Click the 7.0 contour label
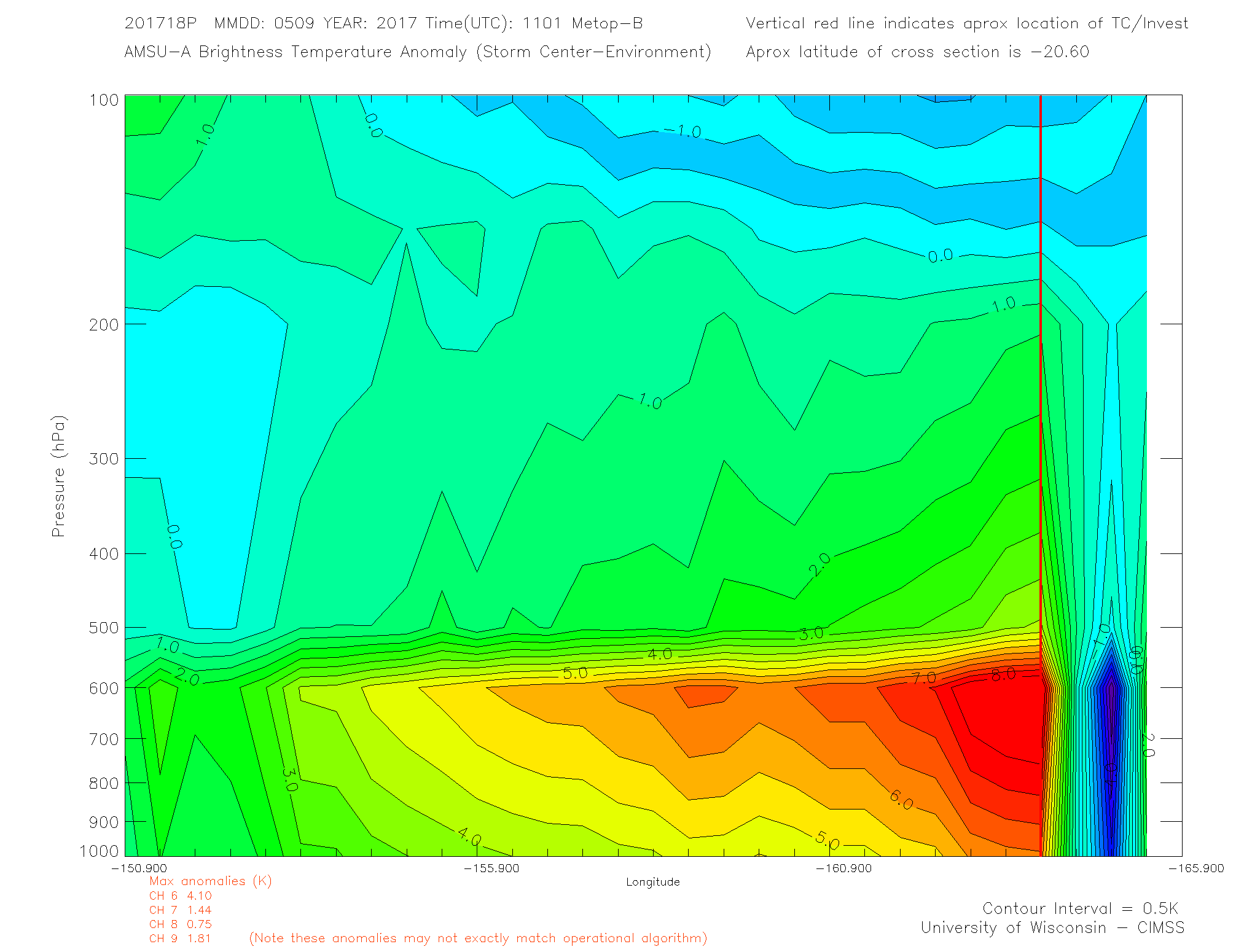1244x952 pixels. coord(923,678)
